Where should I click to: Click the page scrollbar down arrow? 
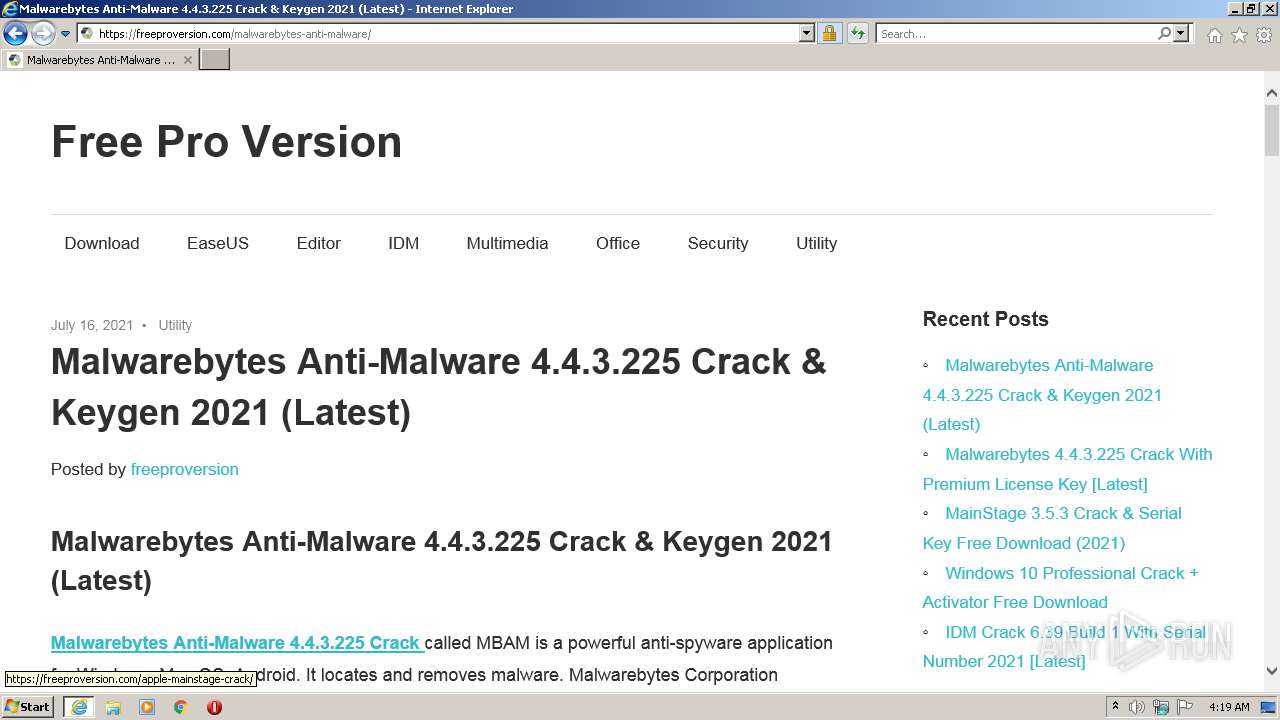1271,672
